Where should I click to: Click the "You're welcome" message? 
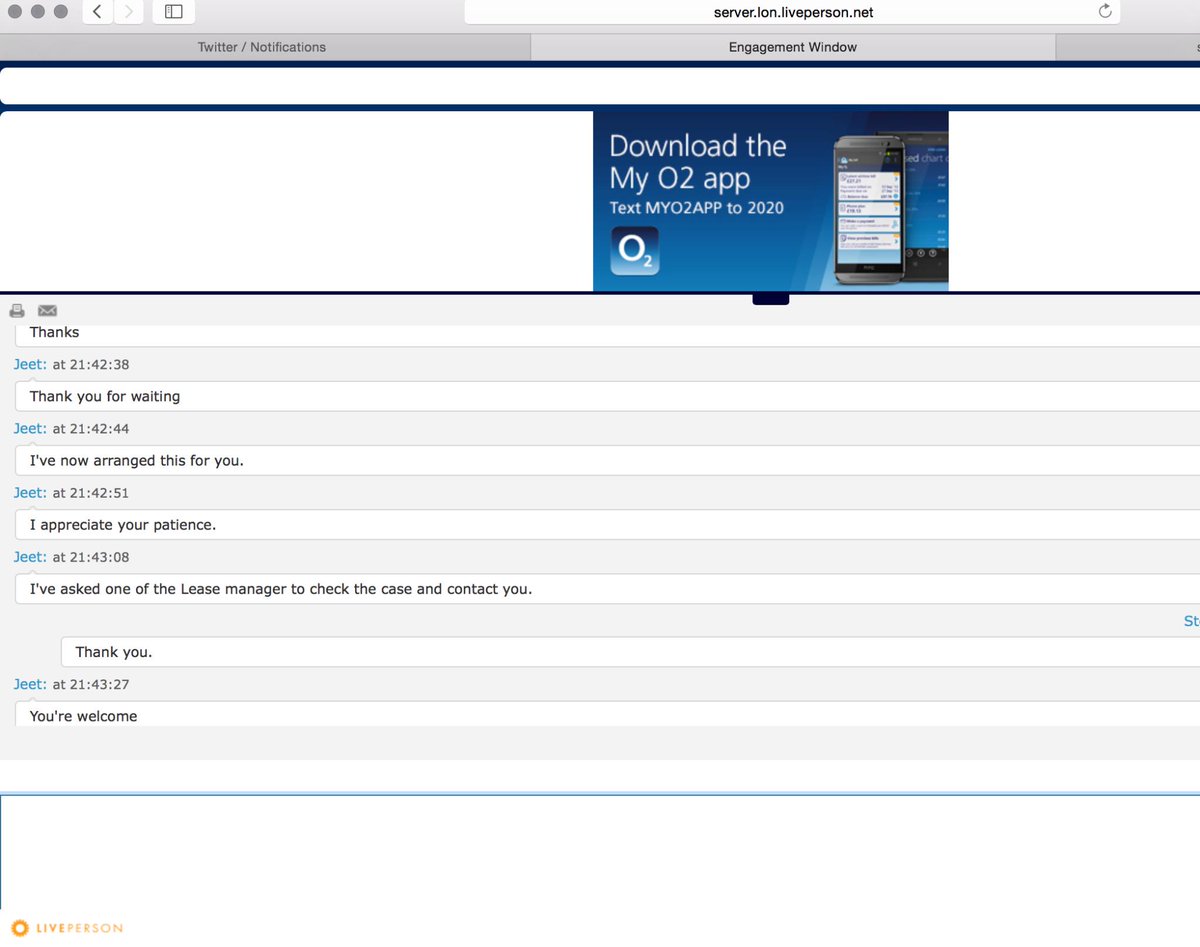pos(83,716)
